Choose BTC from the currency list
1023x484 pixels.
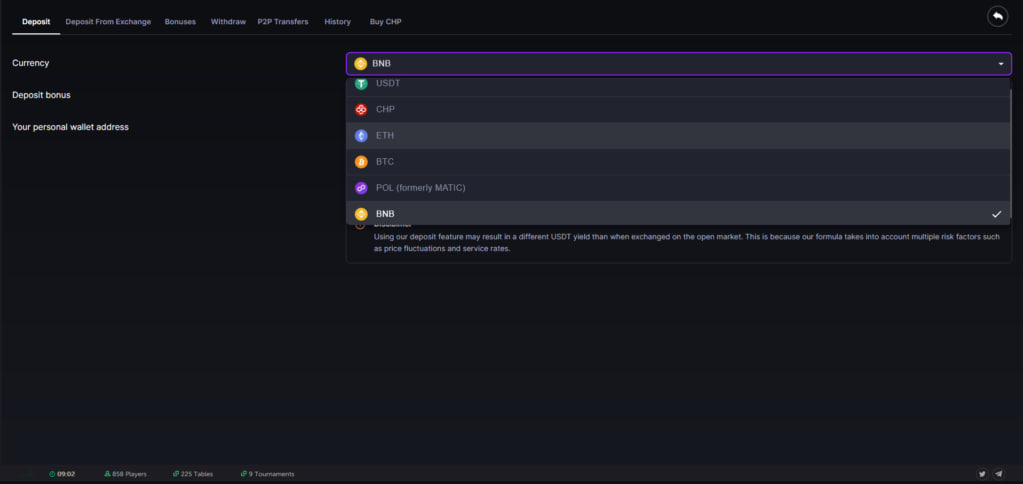coord(677,162)
